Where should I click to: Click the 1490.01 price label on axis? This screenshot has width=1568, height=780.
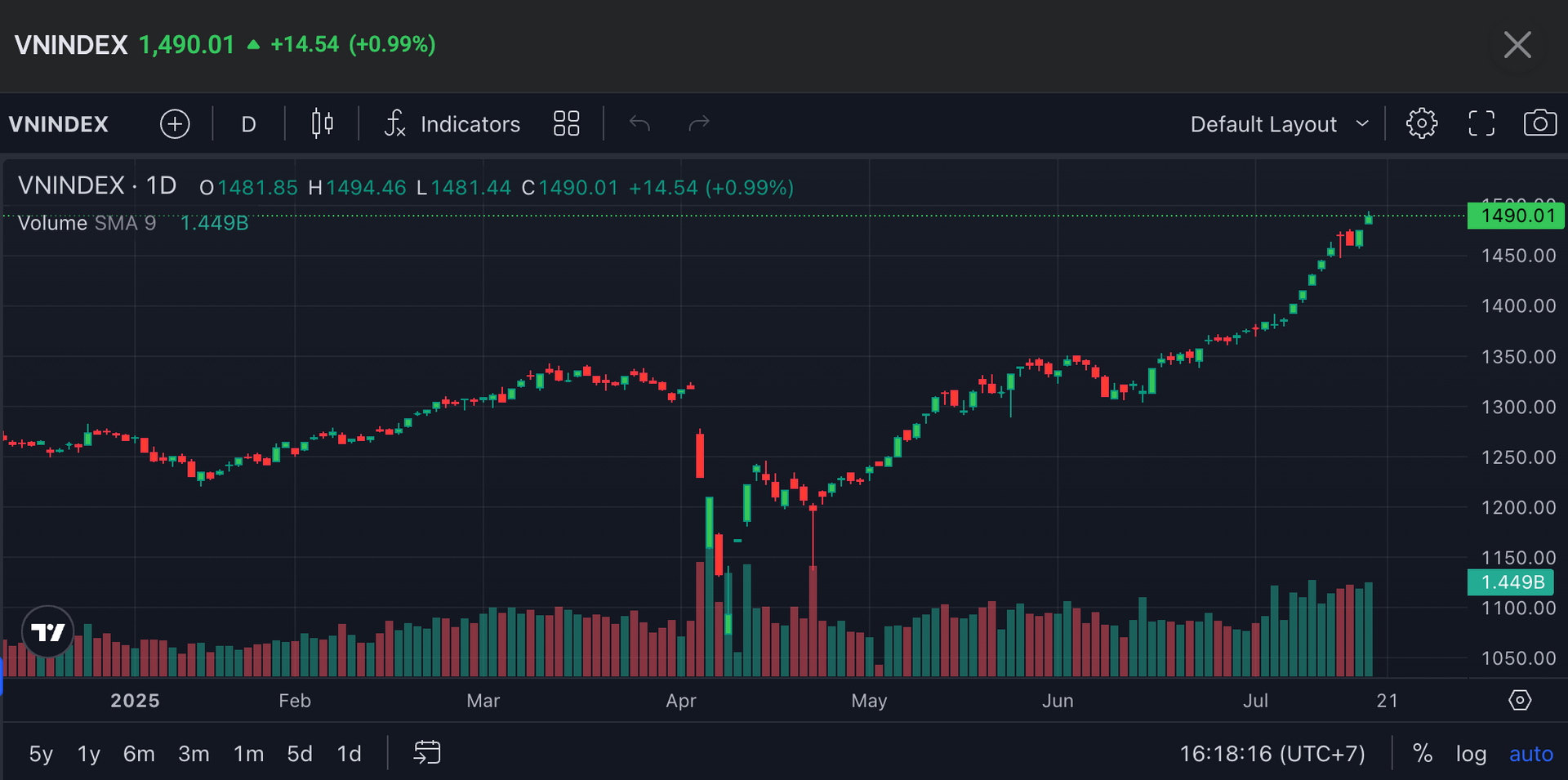(1516, 216)
